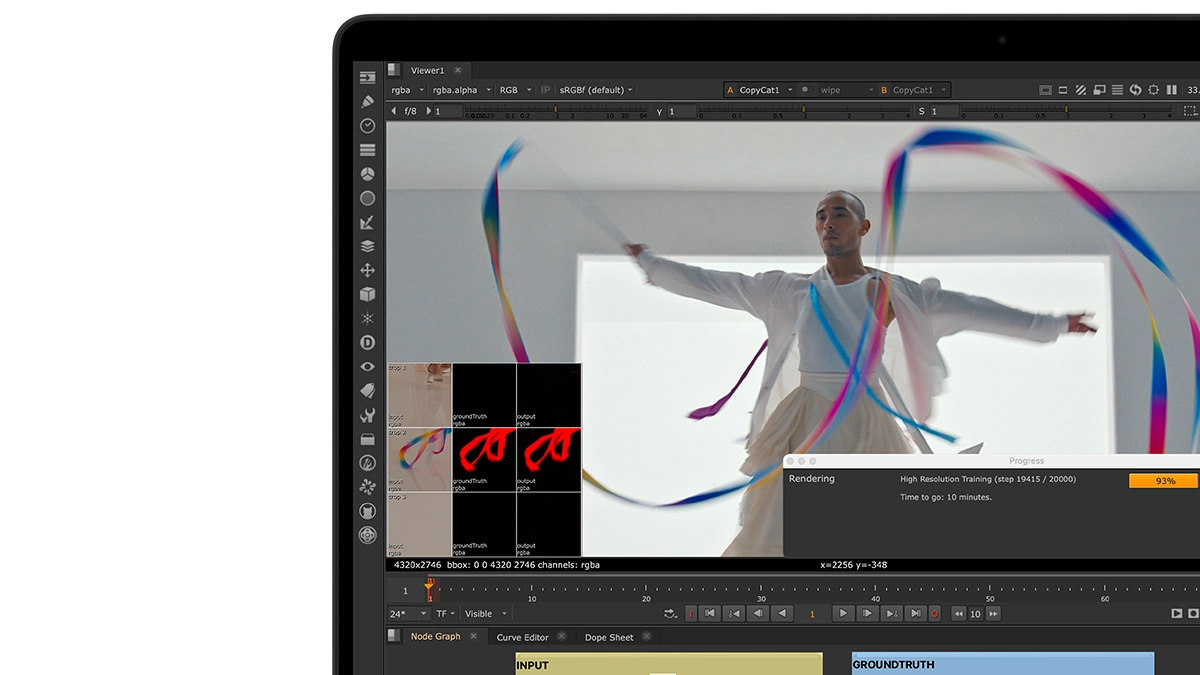Switch to the Dope Sheet tab
This screenshot has width=1200, height=675.
[609, 637]
